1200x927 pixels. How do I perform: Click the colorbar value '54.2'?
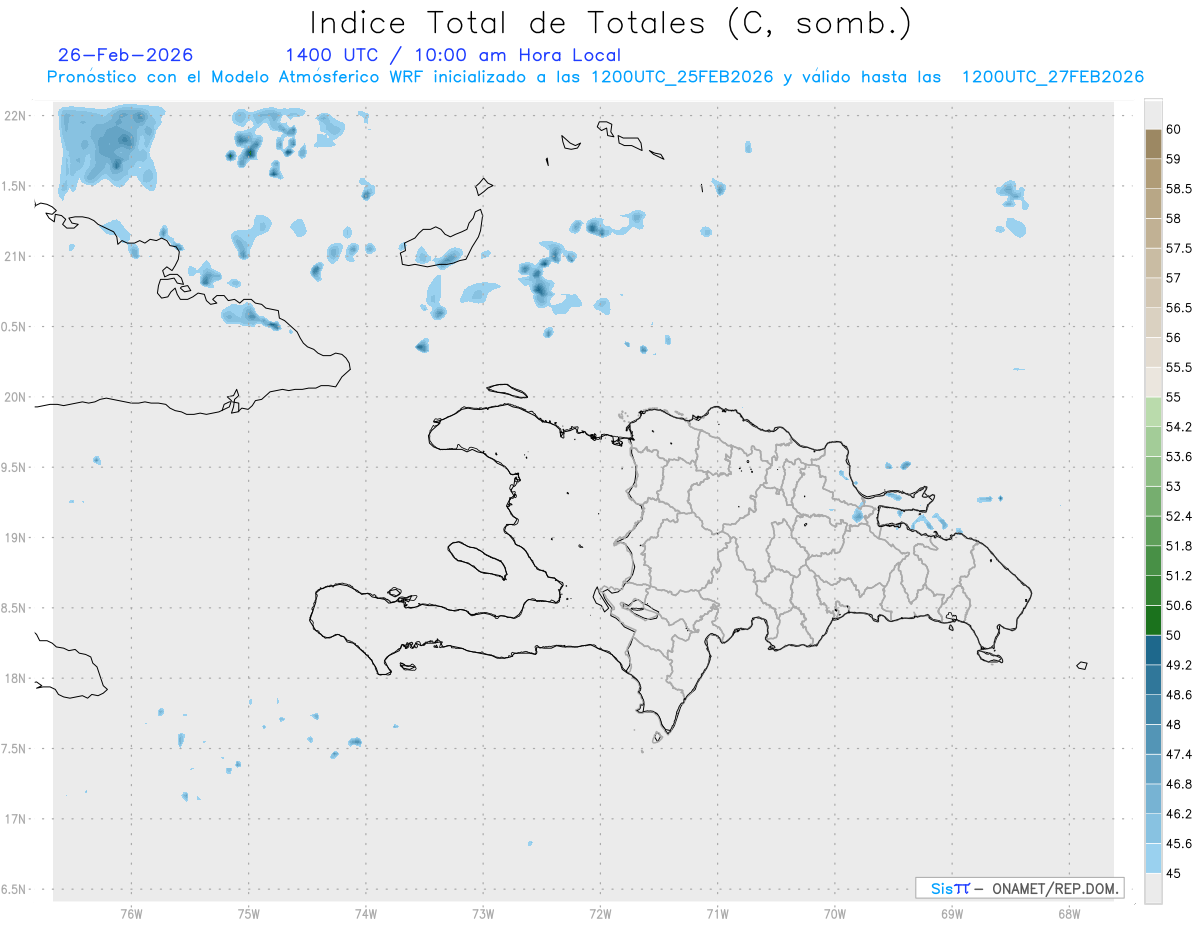[x=1178, y=427]
